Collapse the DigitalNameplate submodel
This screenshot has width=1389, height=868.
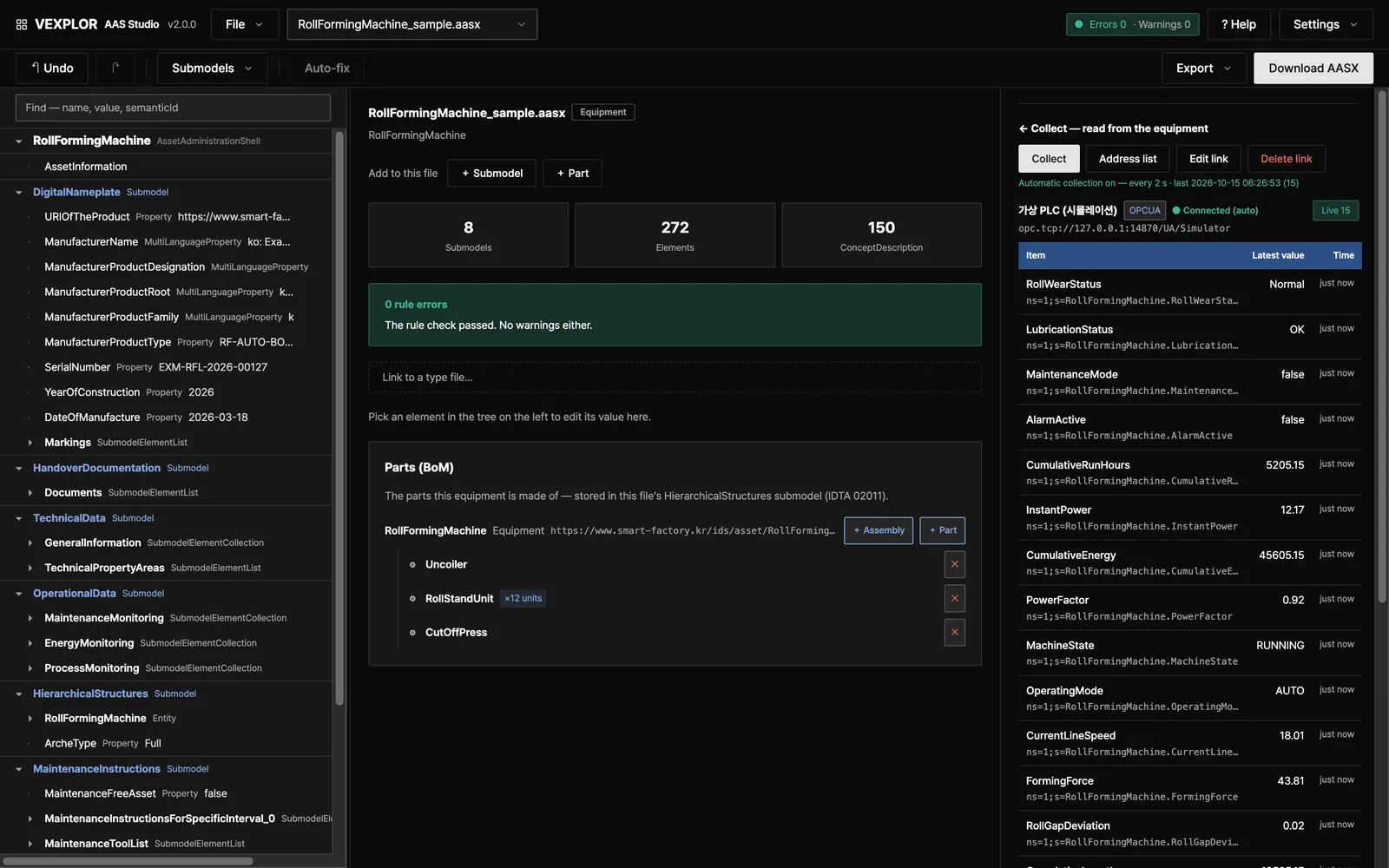18,193
